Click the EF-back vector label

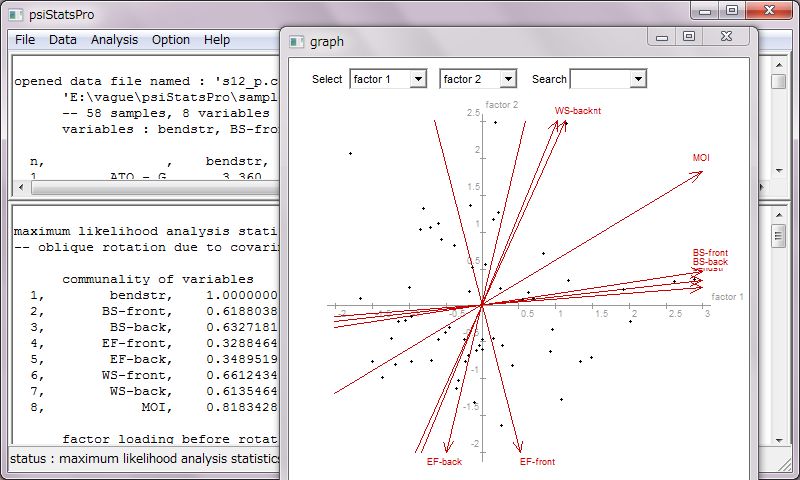444,462
